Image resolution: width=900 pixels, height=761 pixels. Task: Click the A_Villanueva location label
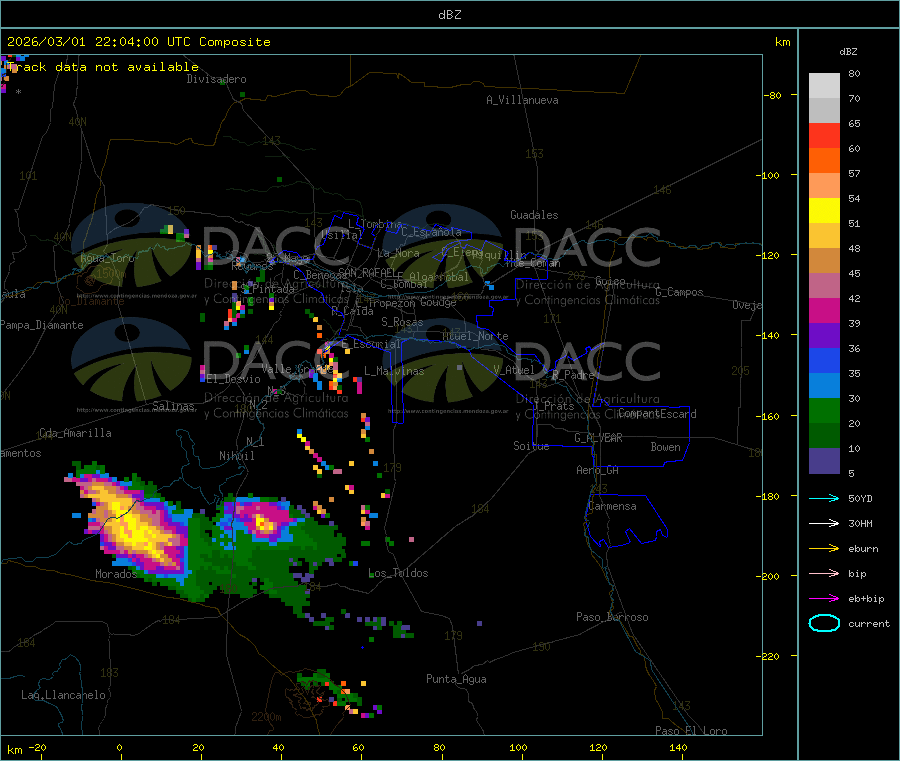(x=522, y=100)
